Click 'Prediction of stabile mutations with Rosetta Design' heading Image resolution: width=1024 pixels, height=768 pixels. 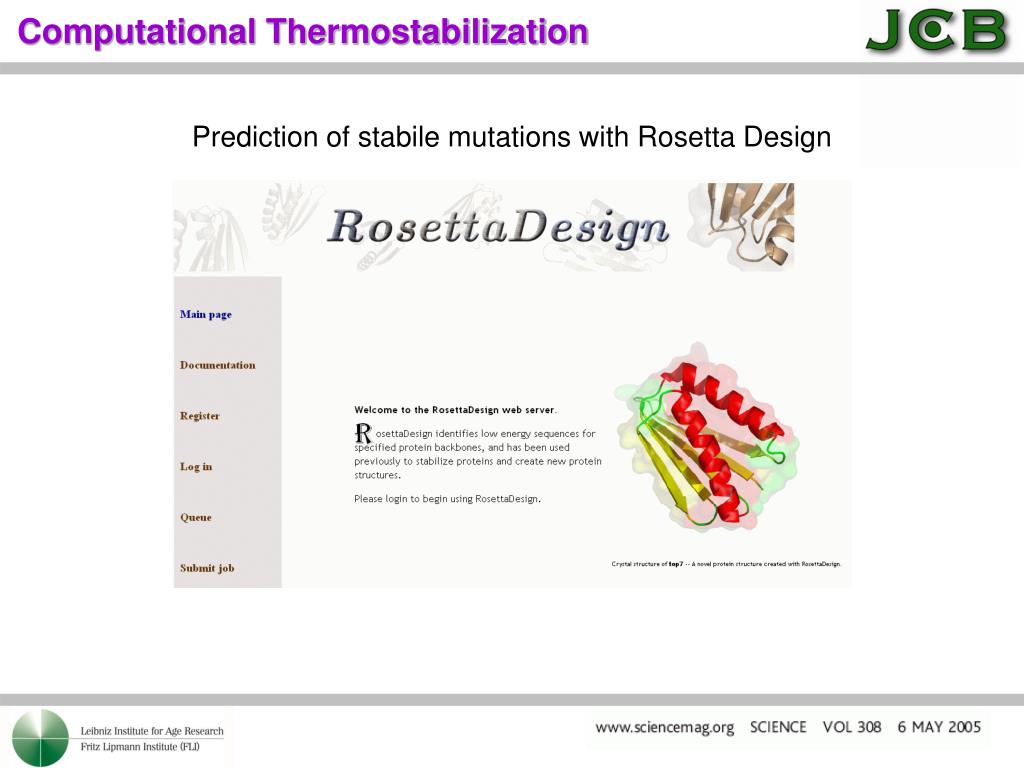(511, 137)
